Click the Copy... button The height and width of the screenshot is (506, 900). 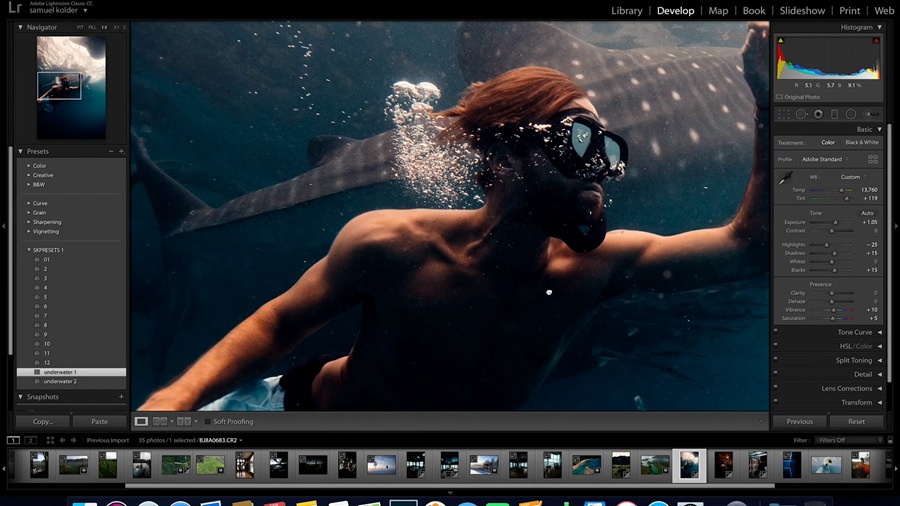(43, 421)
